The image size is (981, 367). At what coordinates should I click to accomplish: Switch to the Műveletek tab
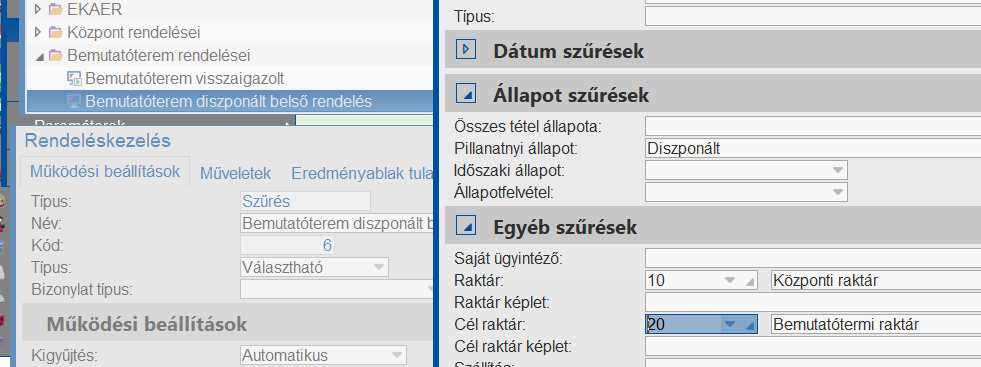pyautogui.click(x=235, y=173)
